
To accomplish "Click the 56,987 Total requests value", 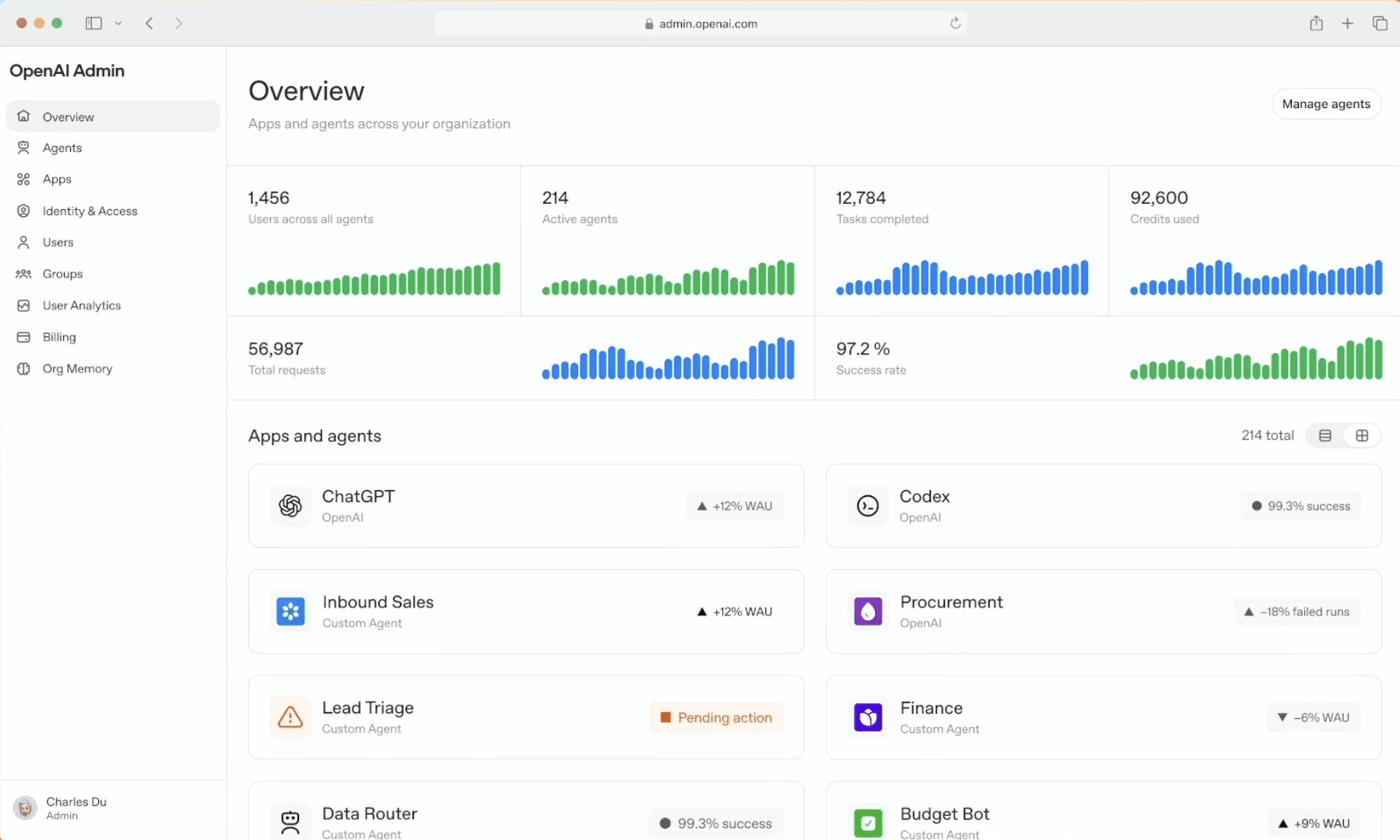I will pyautogui.click(x=275, y=348).
